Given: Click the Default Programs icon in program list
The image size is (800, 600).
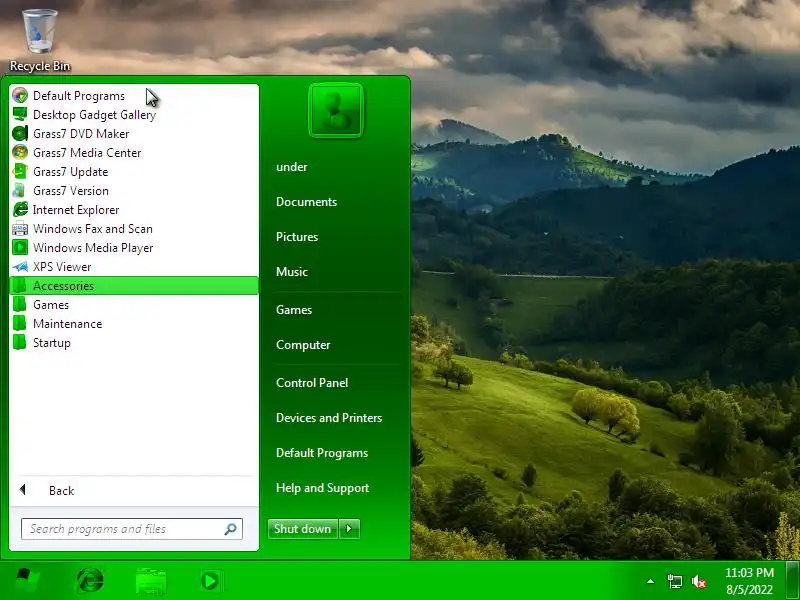Looking at the screenshot, I should pos(20,95).
